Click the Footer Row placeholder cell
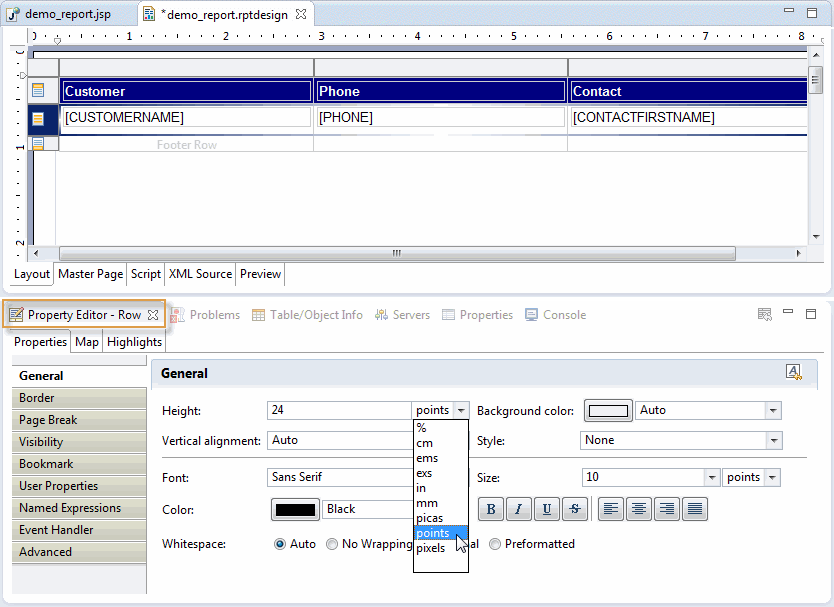Viewport: 834px width, 607px height. [x=186, y=145]
